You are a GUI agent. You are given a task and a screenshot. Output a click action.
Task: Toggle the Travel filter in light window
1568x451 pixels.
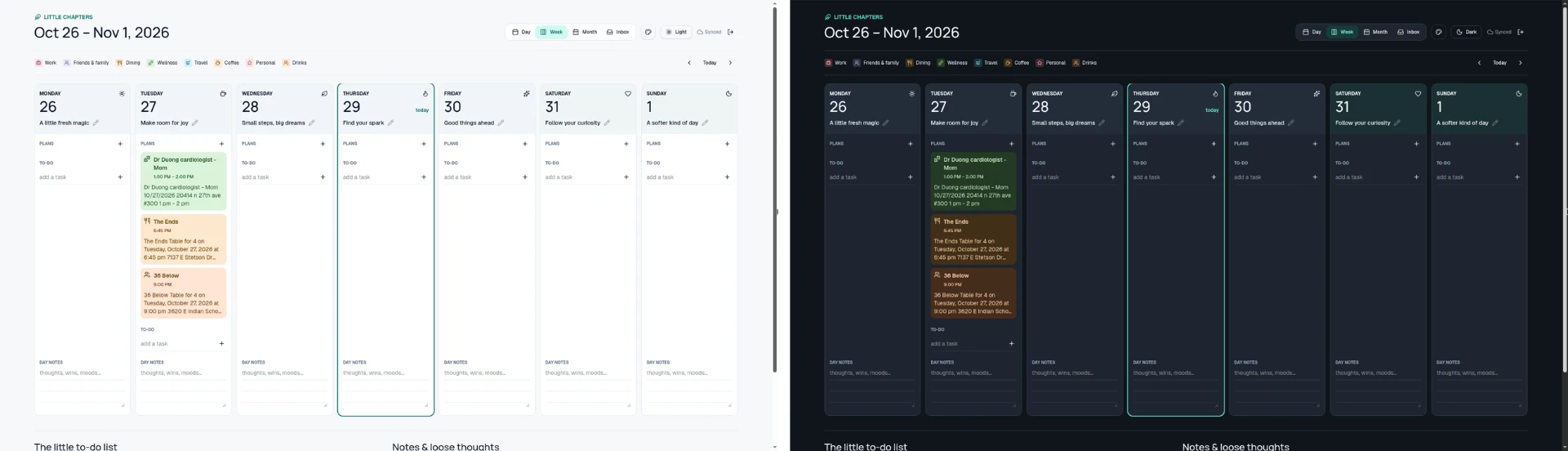(x=196, y=63)
